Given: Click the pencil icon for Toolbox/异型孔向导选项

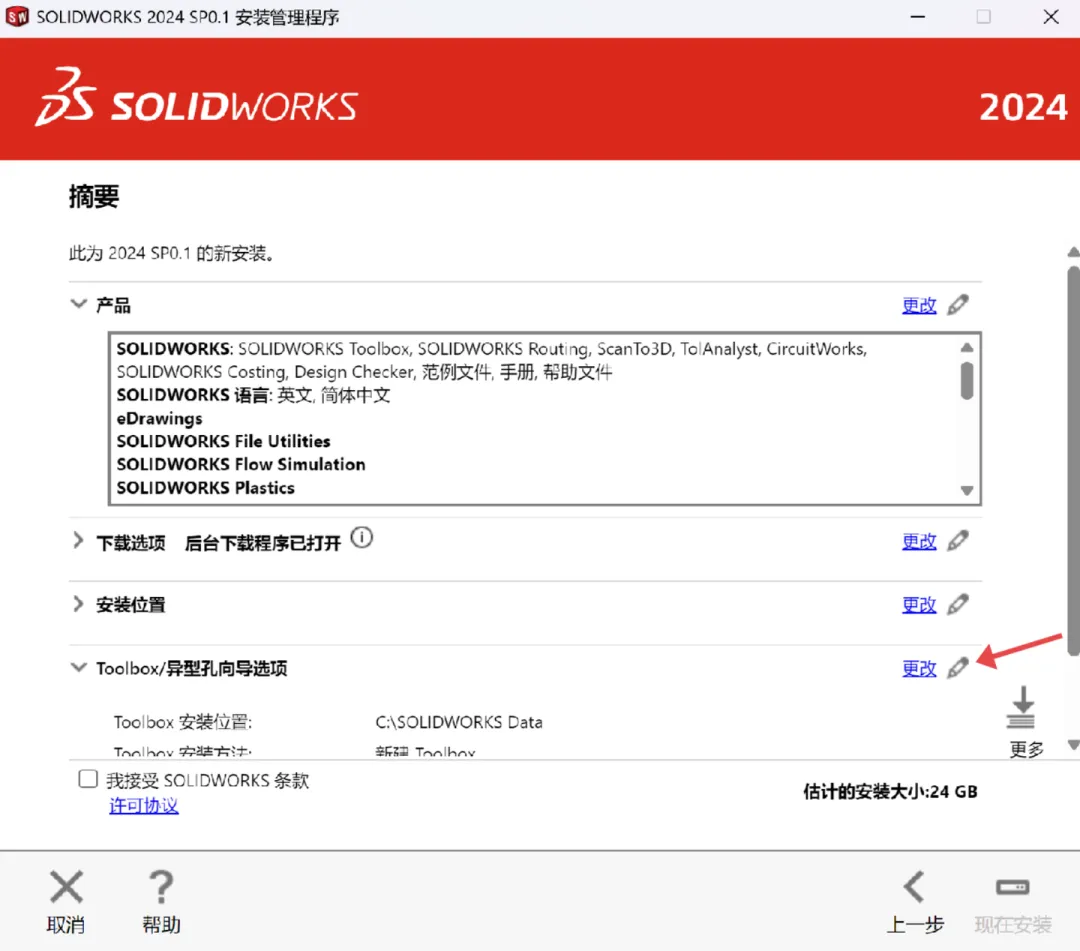Looking at the screenshot, I should (x=958, y=667).
